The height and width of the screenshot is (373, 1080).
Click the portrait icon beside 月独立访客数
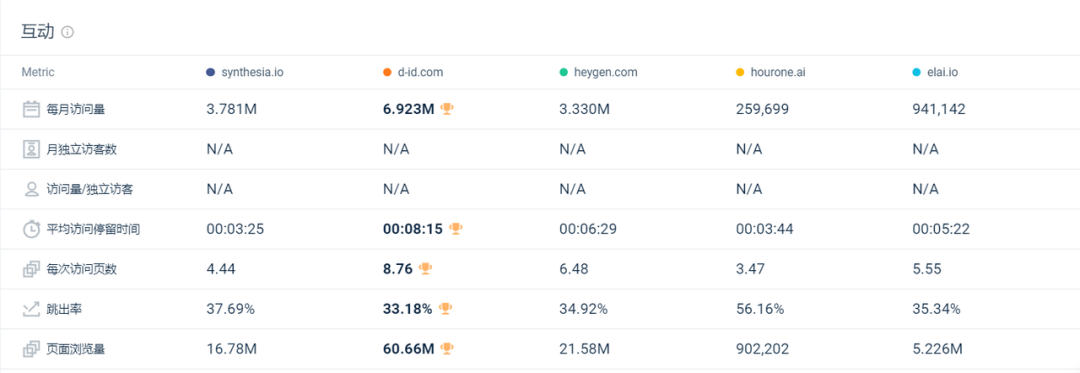tap(31, 149)
